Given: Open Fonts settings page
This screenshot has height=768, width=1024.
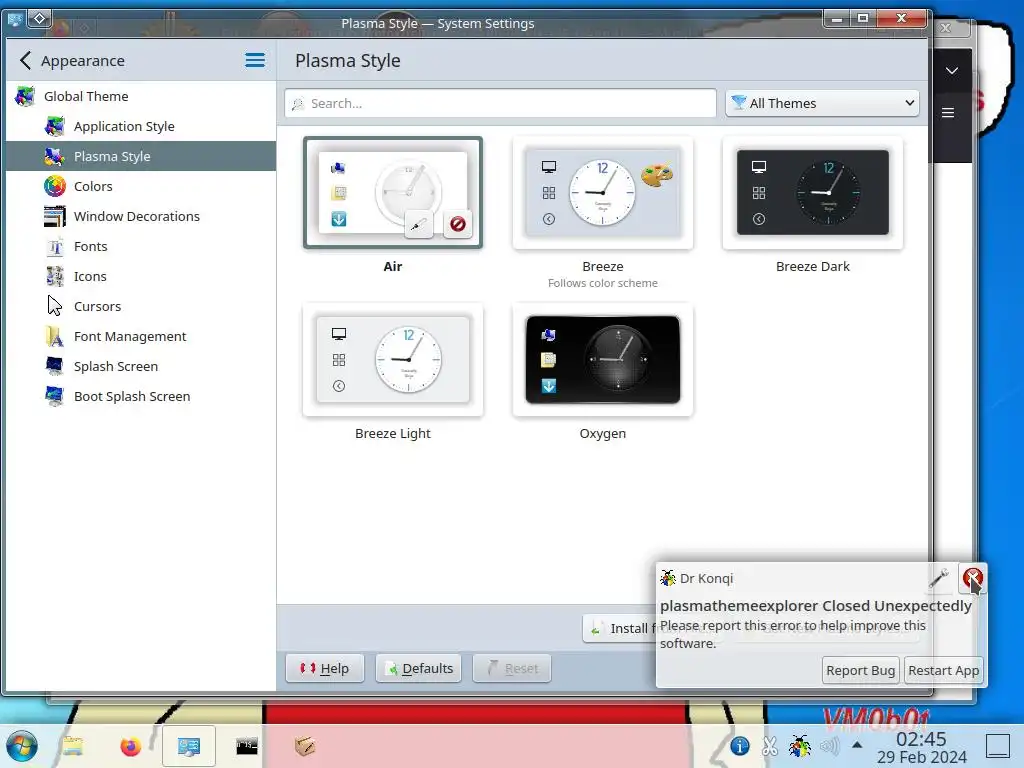Looking at the screenshot, I should tap(141, 246).
